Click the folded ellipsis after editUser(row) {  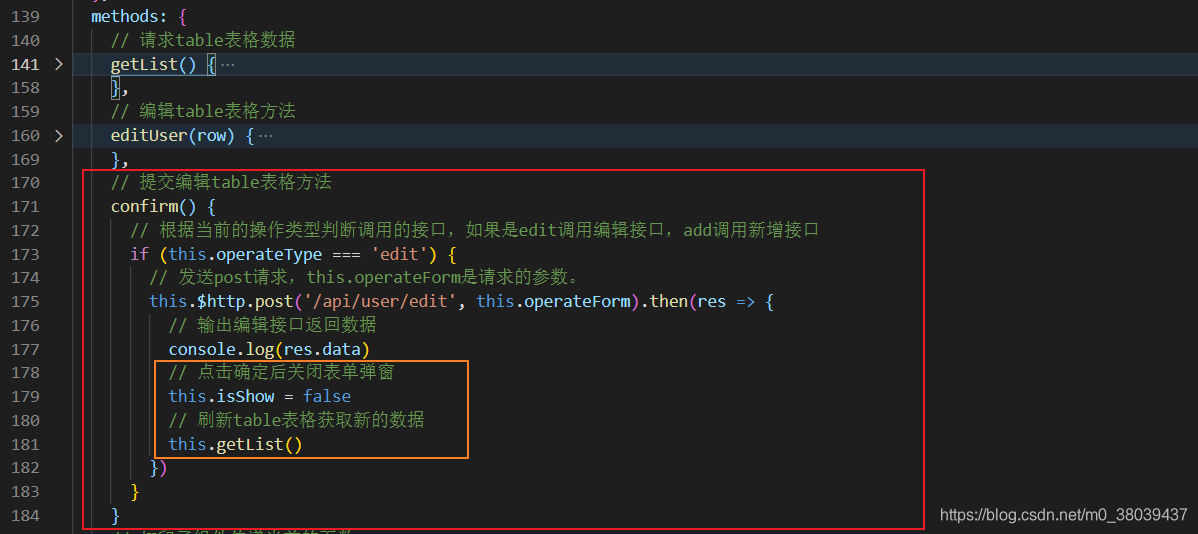[265, 136]
